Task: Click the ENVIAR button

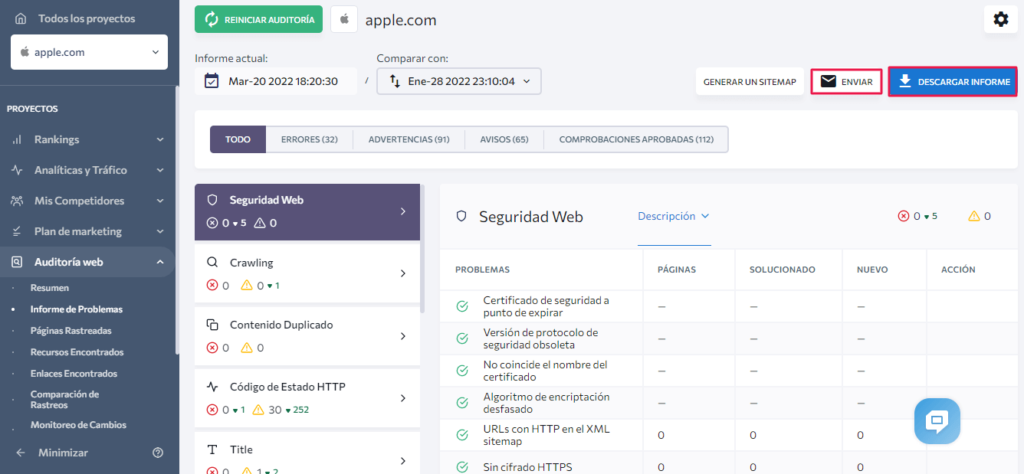Action: click(846, 82)
